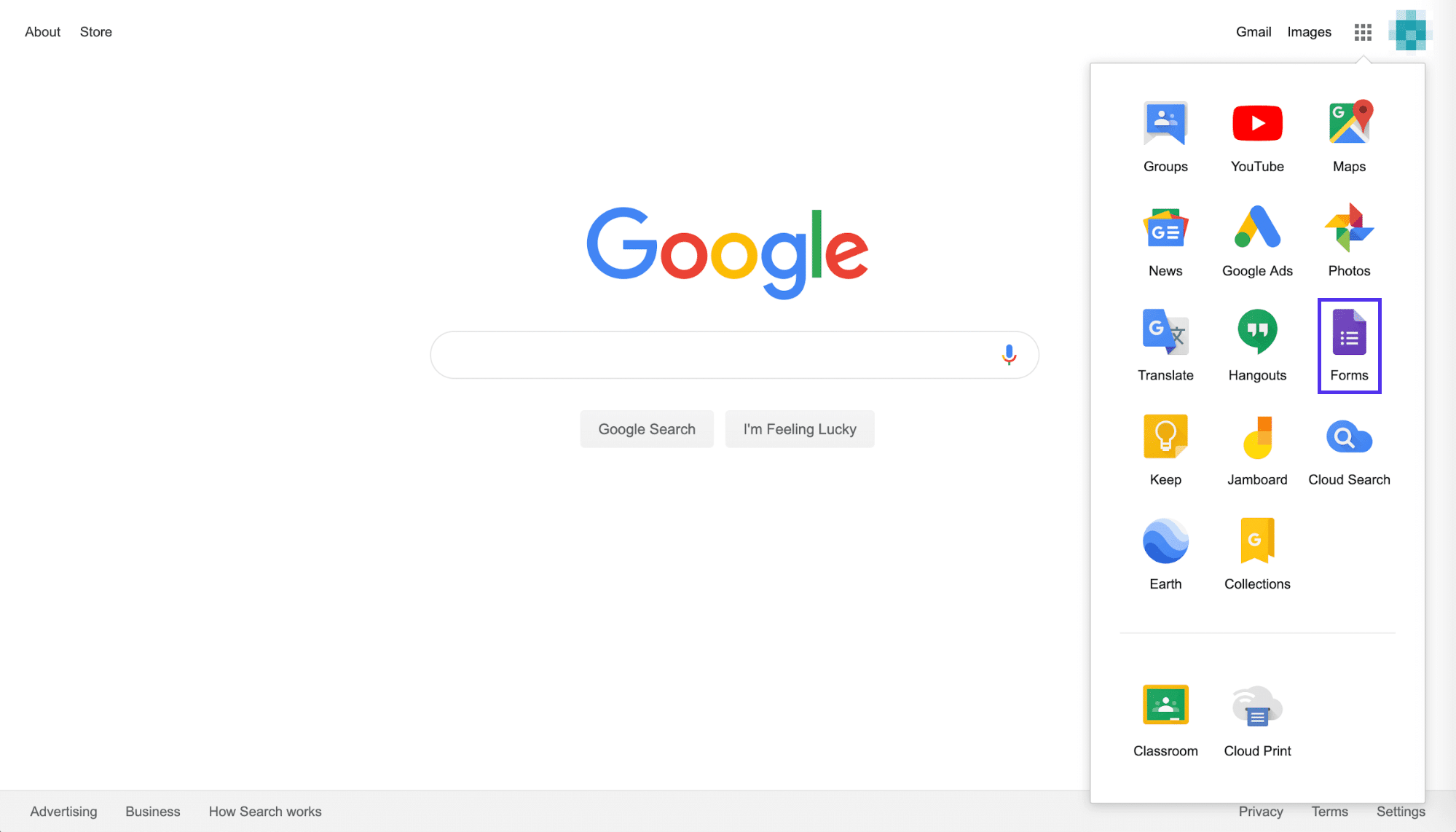
Task: Click the Google Apps grid launcher
Action: (x=1363, y=32)
